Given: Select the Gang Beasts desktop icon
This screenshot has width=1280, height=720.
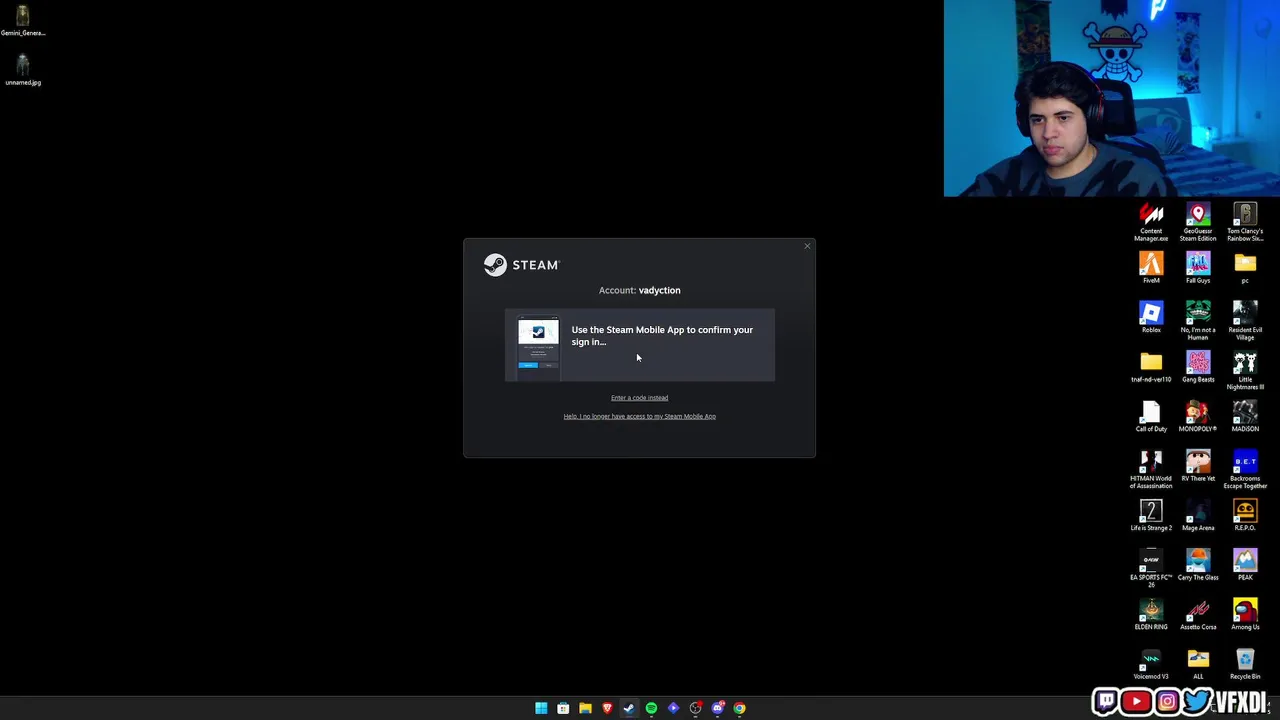Looking at the screenshot, I should pyautogui.click(x=1198, y=367).
